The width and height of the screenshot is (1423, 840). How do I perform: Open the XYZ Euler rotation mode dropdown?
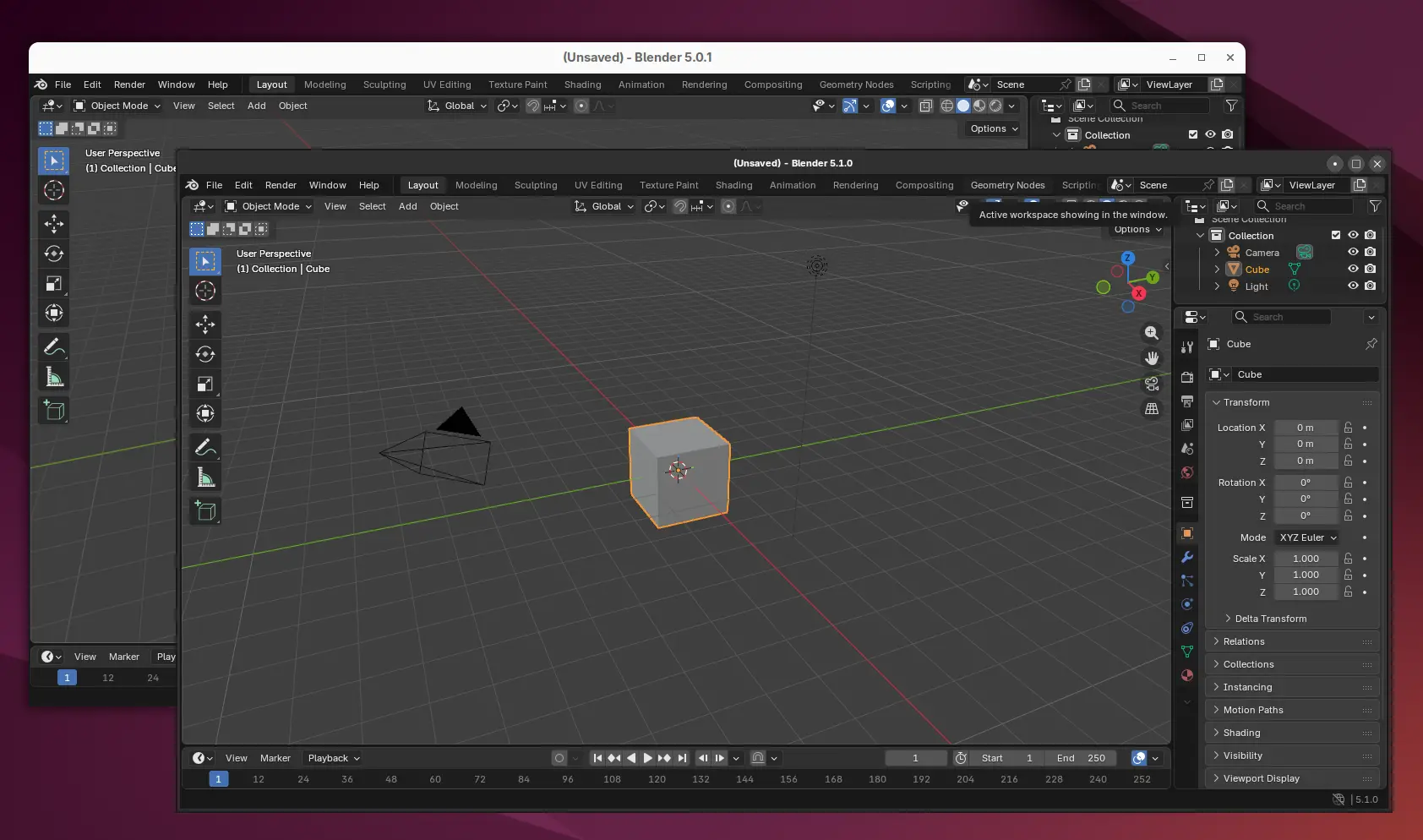click(1307, 537)
